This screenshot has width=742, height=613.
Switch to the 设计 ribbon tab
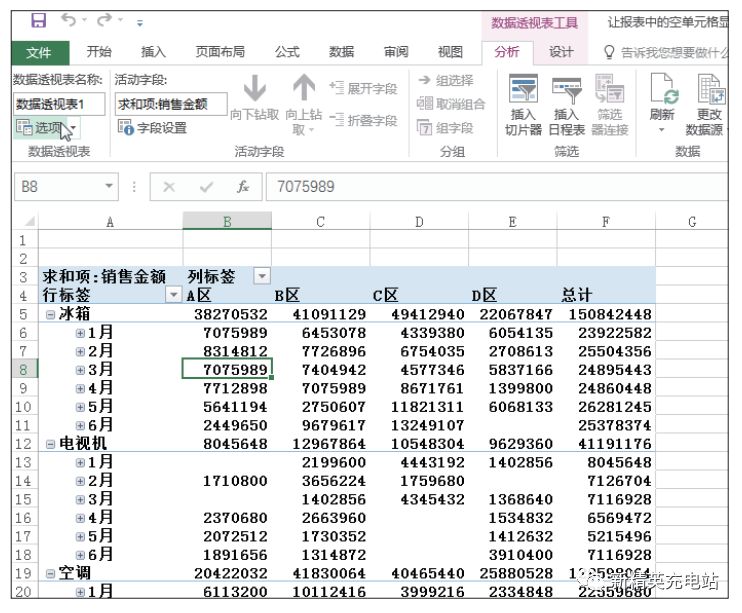point(561,52)
